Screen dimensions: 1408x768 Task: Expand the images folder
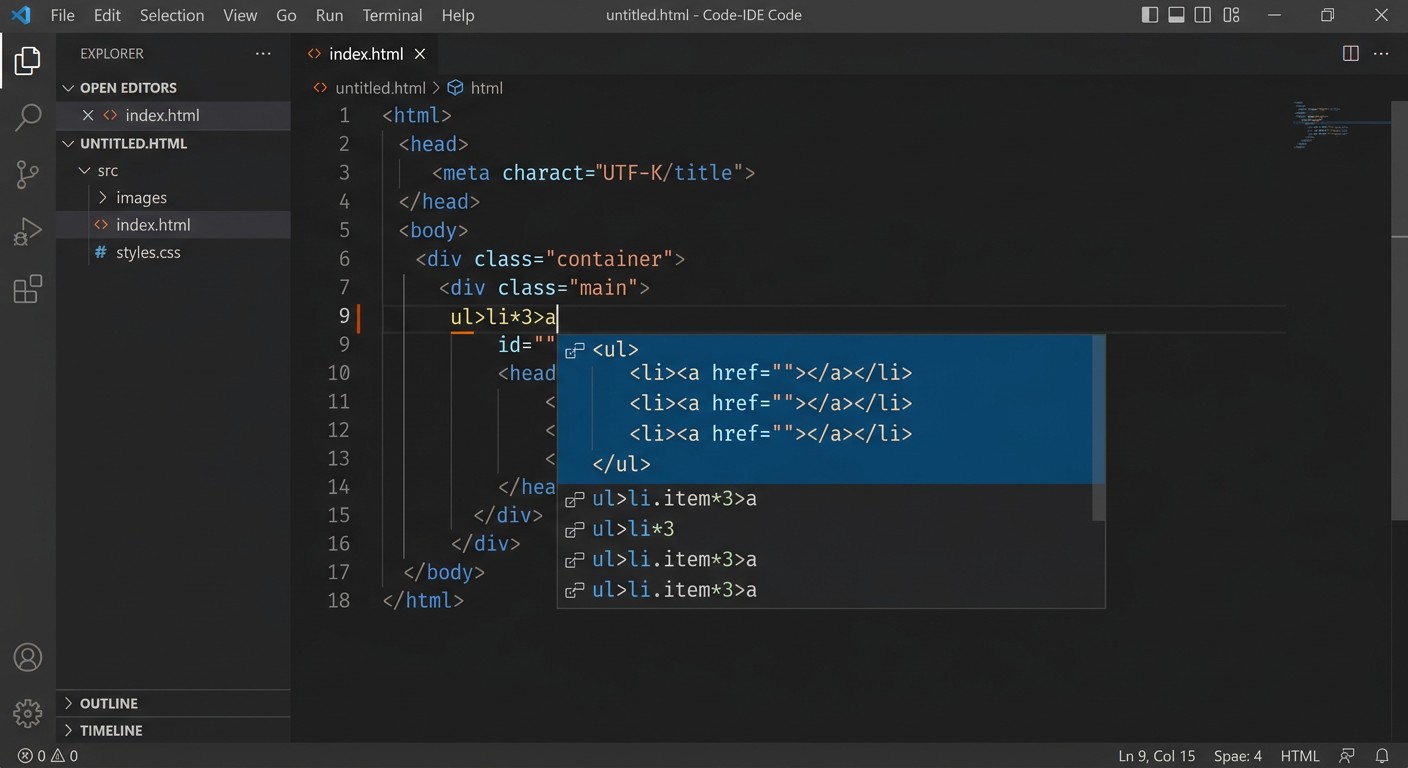[102, 198]
